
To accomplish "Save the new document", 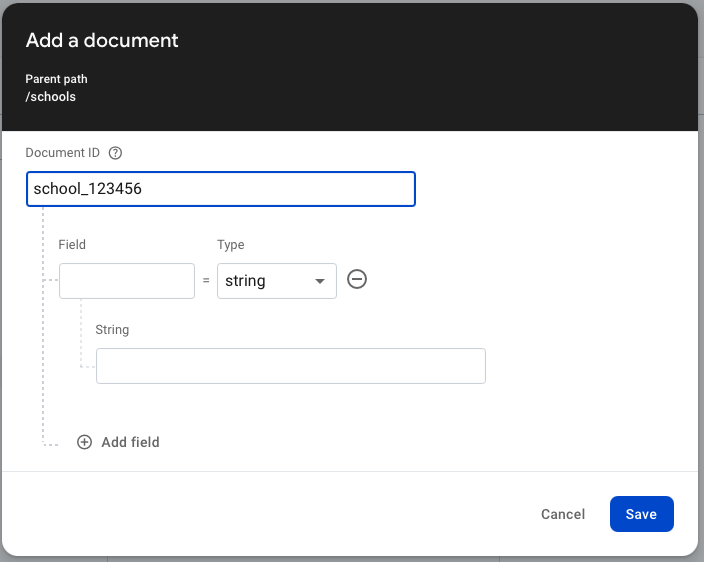I will (642, 514).
